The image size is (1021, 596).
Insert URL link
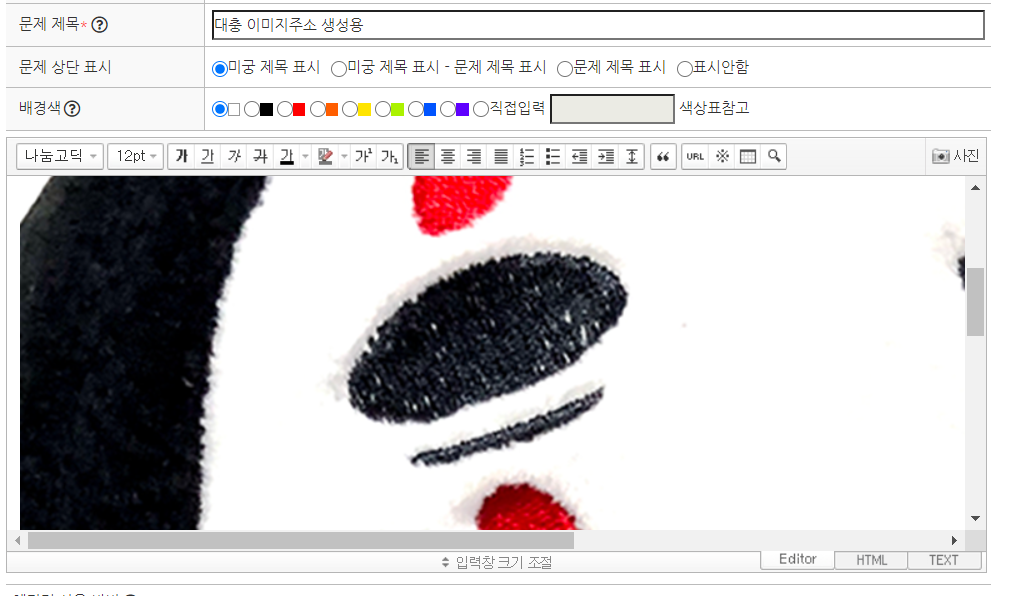point(695,156)
